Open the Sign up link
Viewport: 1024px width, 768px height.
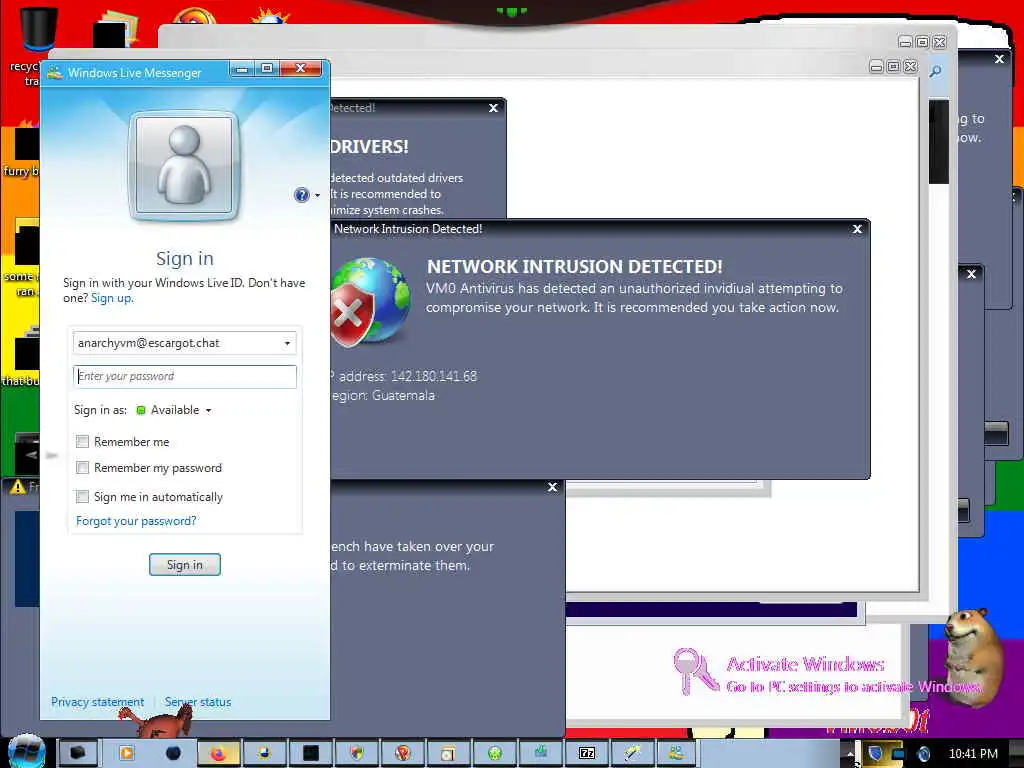(x=112, y=298)
